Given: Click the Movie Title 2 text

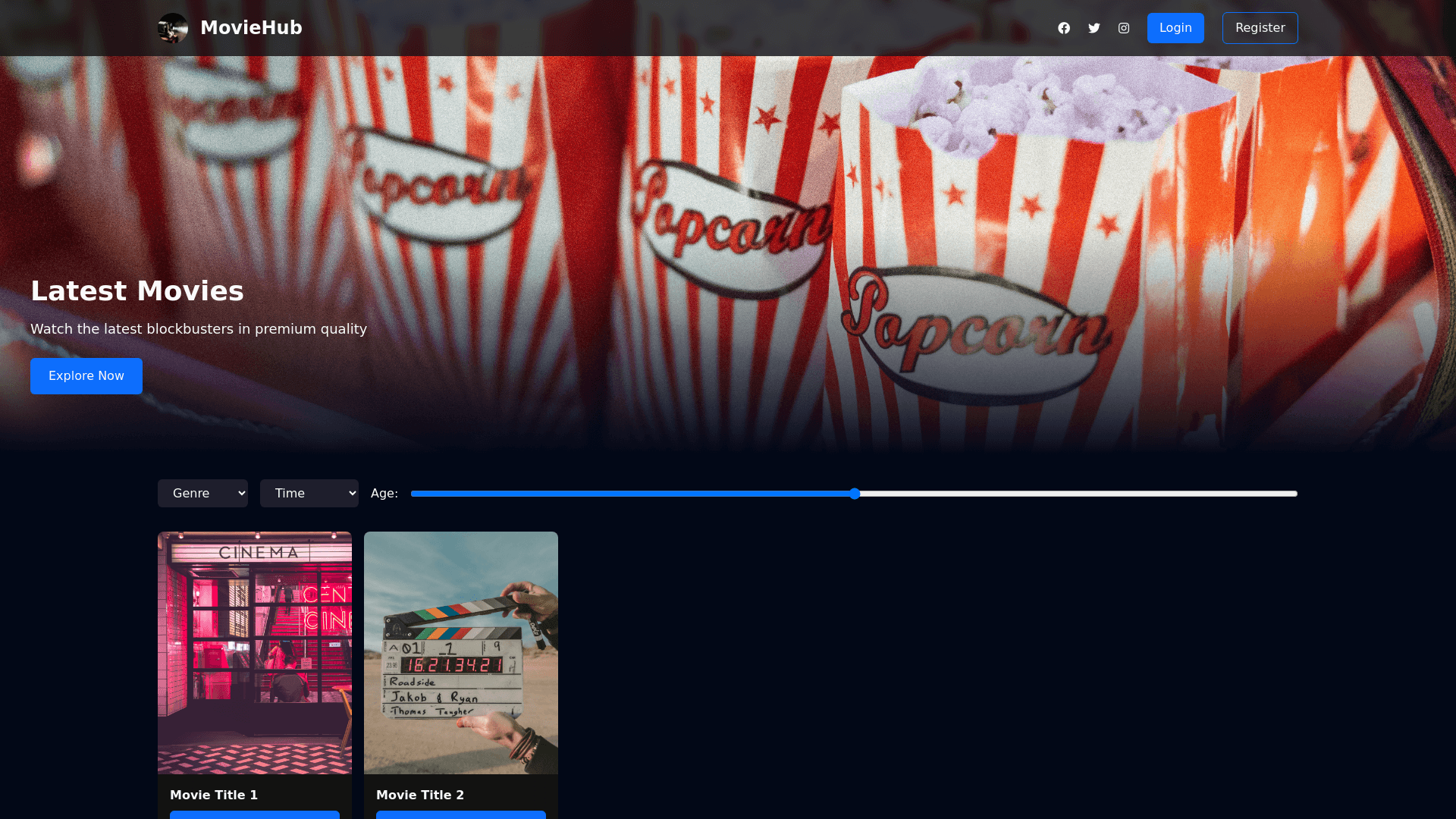Looking at the screenshot, I should tap(420, 795).
